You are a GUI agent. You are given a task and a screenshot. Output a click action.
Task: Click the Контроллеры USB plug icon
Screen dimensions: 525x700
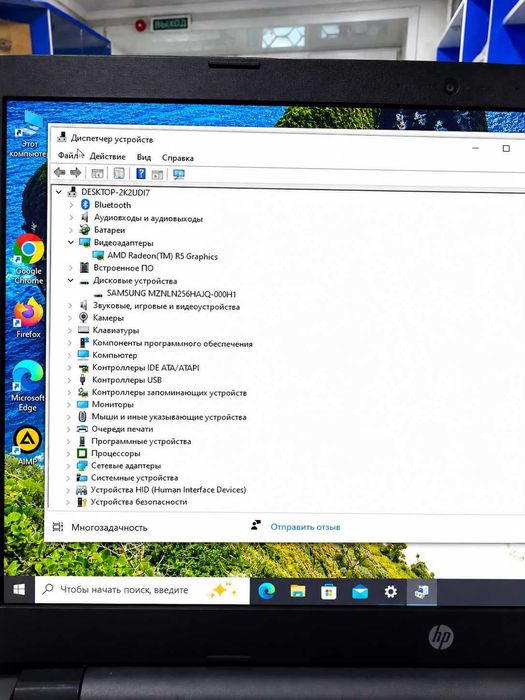[x=83, y=379]
